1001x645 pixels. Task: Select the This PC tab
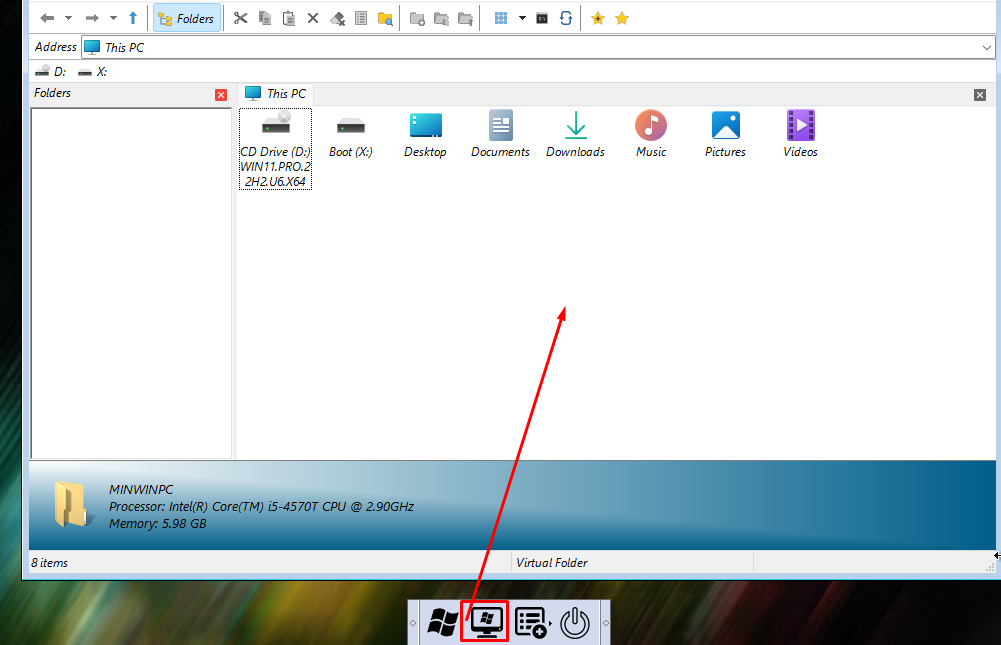[276, 93]
